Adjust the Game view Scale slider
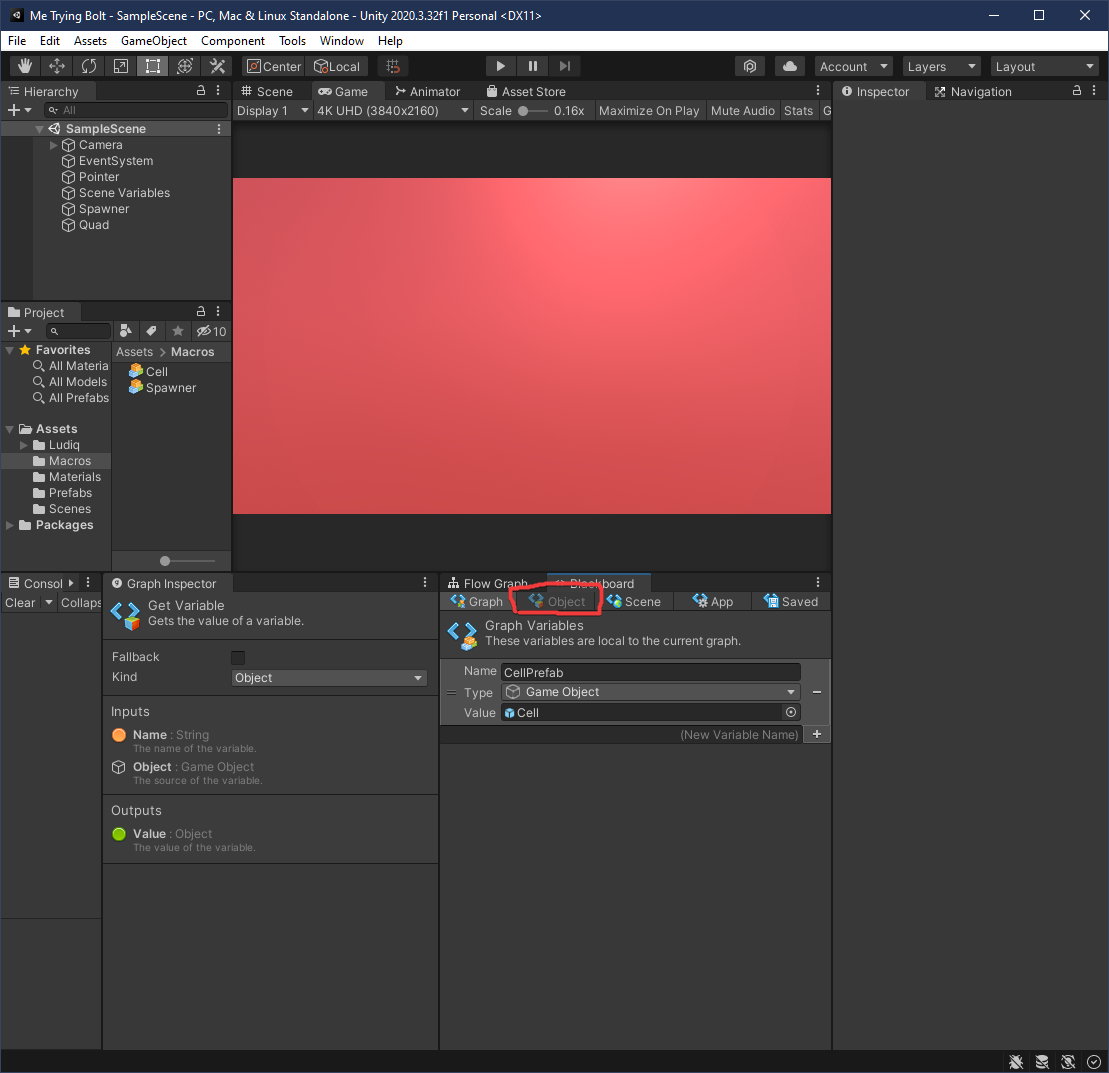Screen dimensions: 1109x1073 (x=523, y=111)
